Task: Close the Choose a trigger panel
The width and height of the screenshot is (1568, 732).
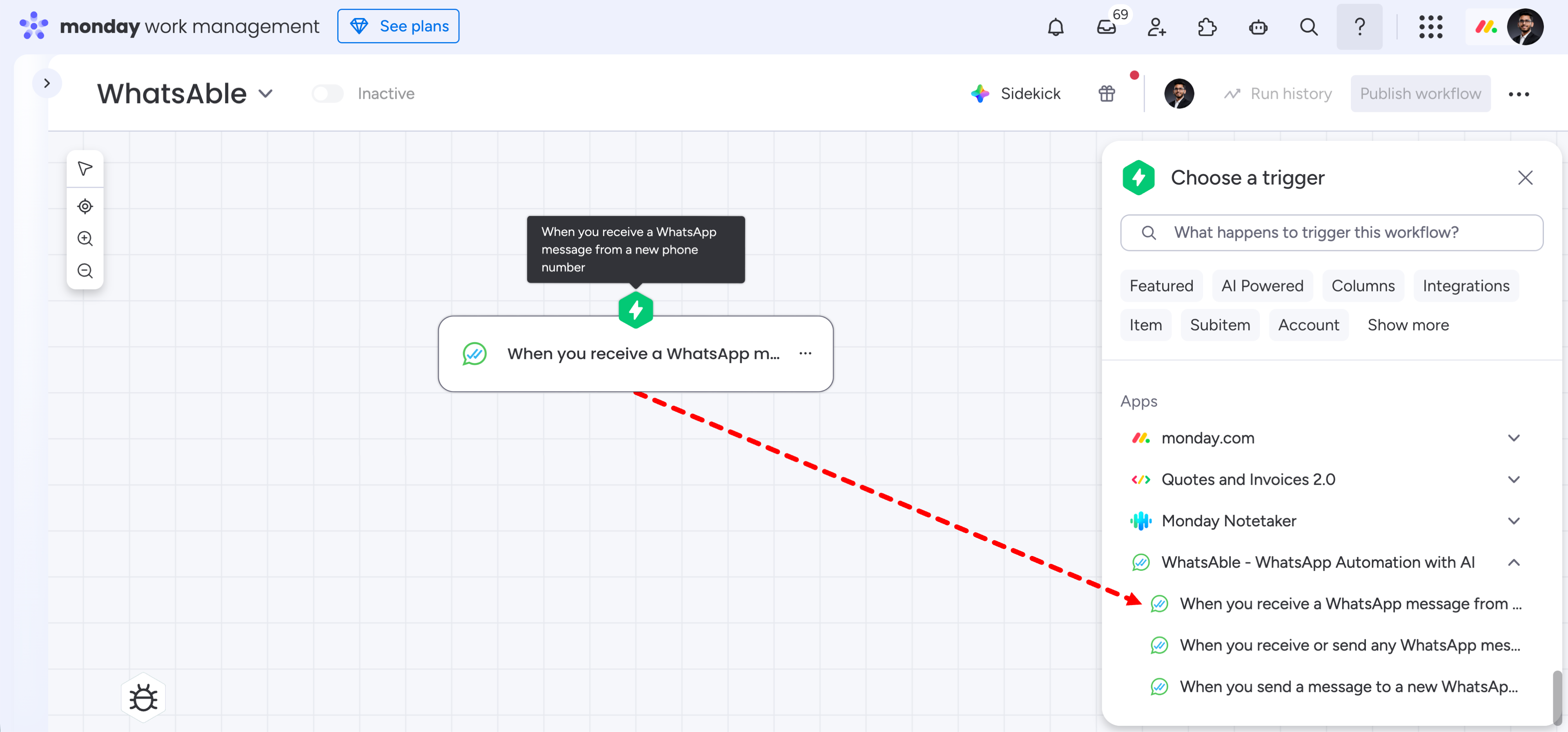Action: tap(1525, 178)
